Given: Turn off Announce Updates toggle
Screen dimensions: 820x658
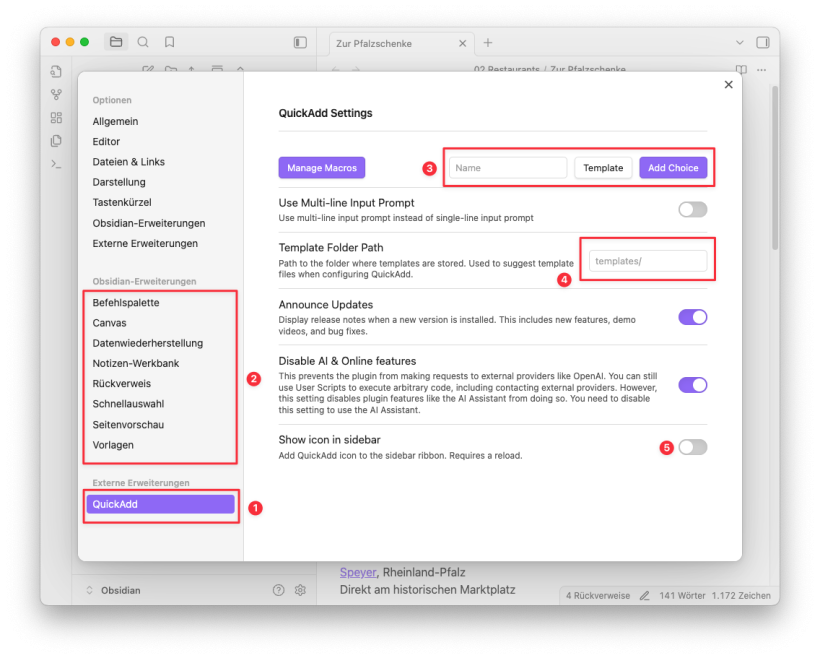Looking at the screenshot, I should (x=692, y=317).
